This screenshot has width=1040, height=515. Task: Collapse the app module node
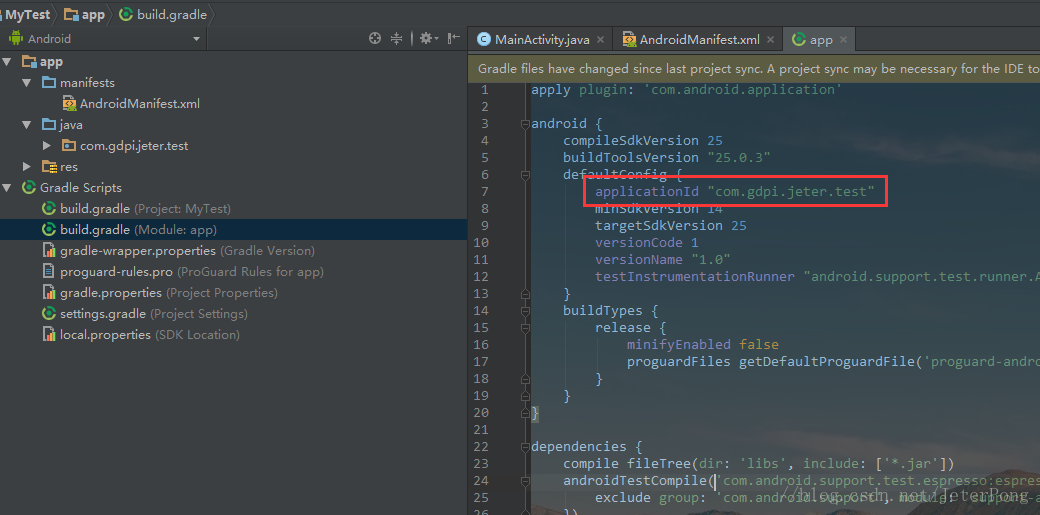point(7,62)
